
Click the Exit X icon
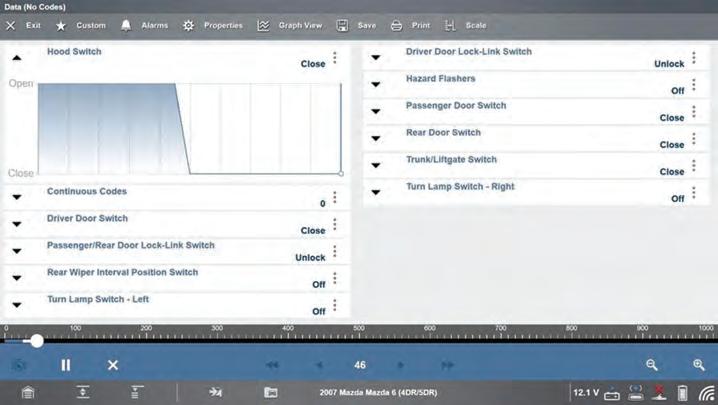pyautogui.click(x=11, y=26)
